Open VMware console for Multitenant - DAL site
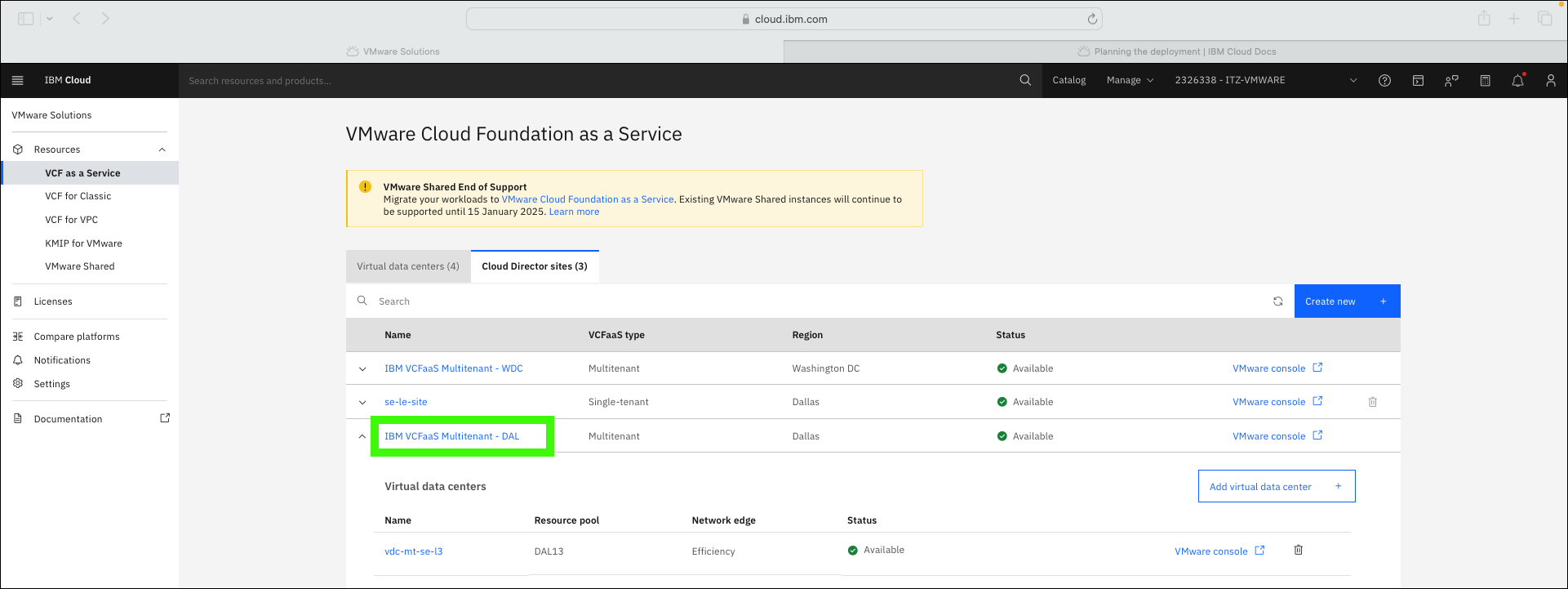Screen dimensions: 1568x589 point(1277,436)
